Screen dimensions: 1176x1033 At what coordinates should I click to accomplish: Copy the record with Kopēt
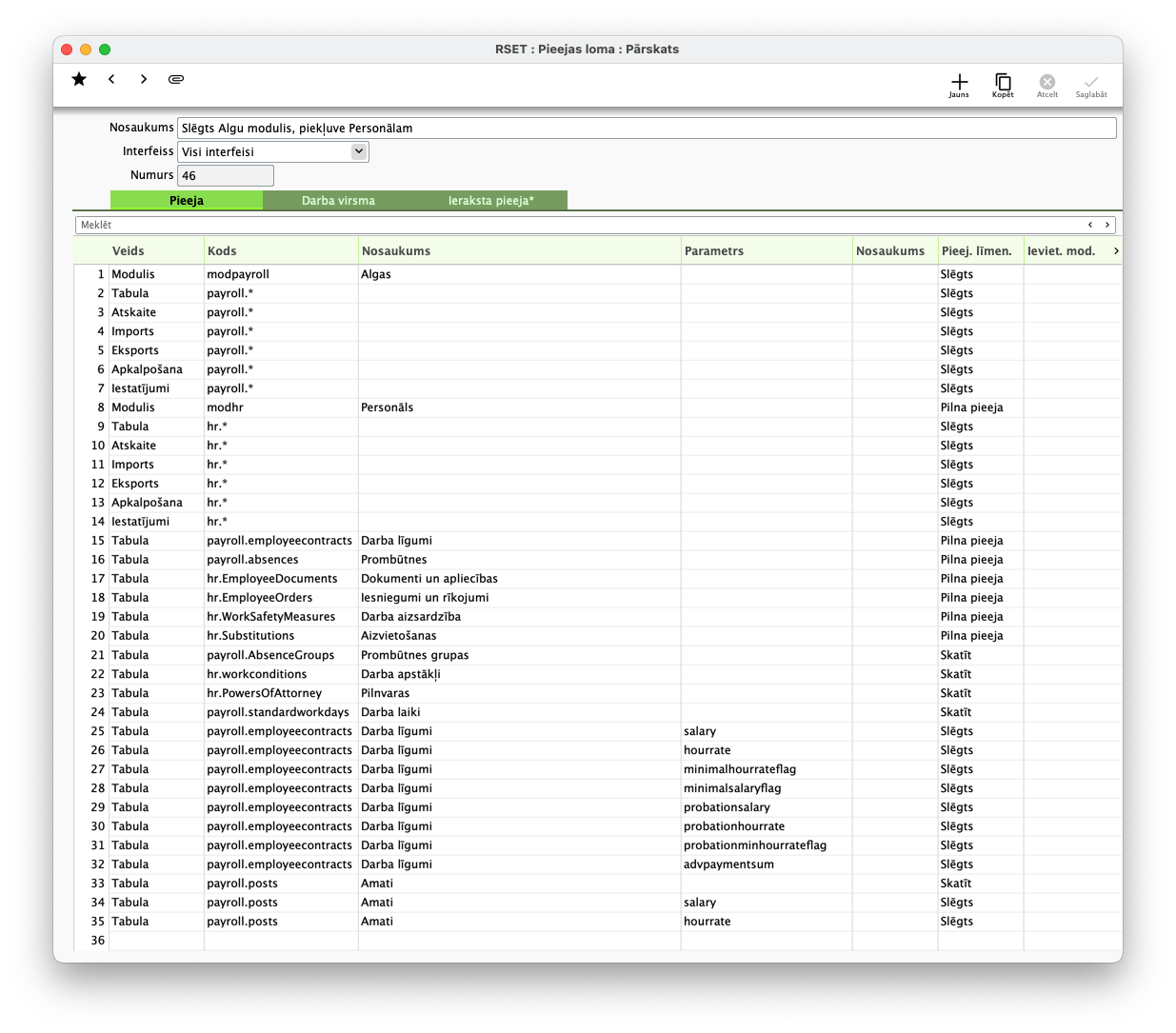[x=1003, y=85]
